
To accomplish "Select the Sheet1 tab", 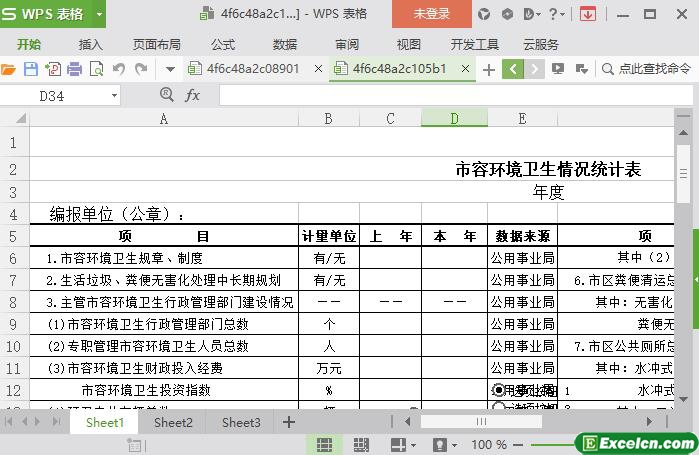I will point(105,422).
